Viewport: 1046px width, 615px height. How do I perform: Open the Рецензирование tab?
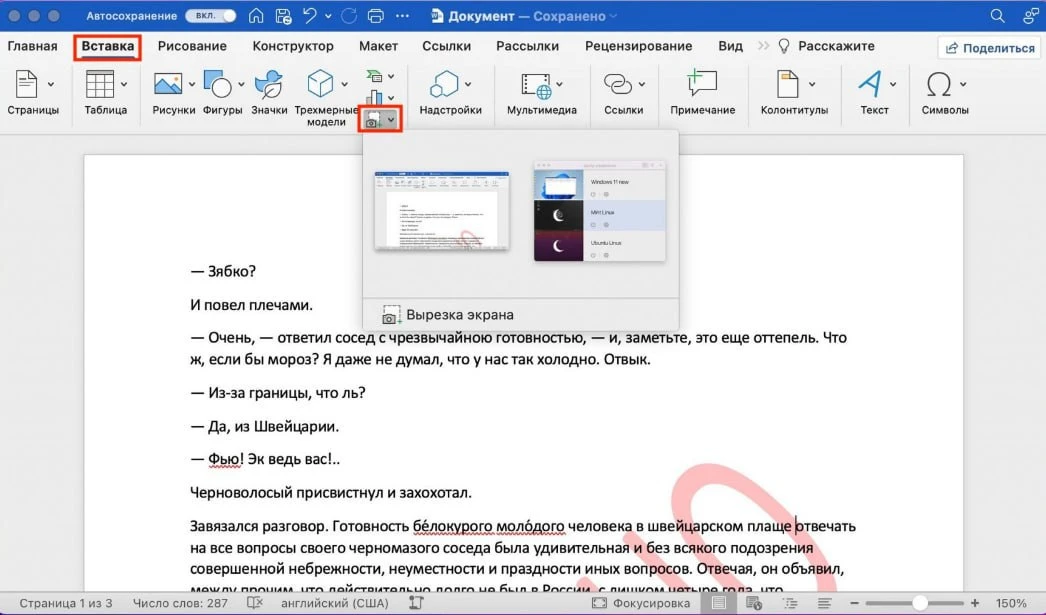pos(638,46)
